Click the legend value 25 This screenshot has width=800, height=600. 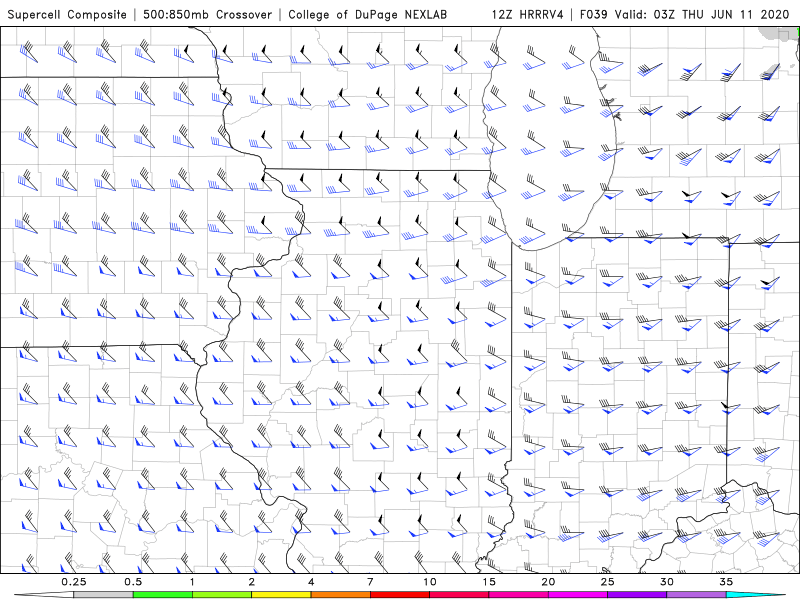(607, 582)
